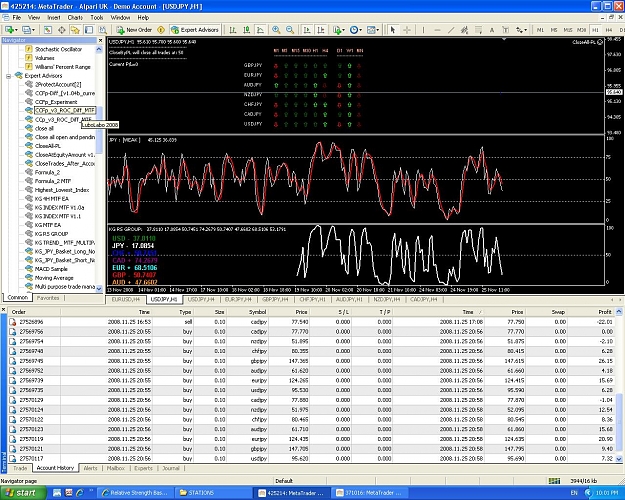Viewport: 625px width, 500px height.
Task: Open the Periods clock dropdown
Action: [x=360, y=30]
